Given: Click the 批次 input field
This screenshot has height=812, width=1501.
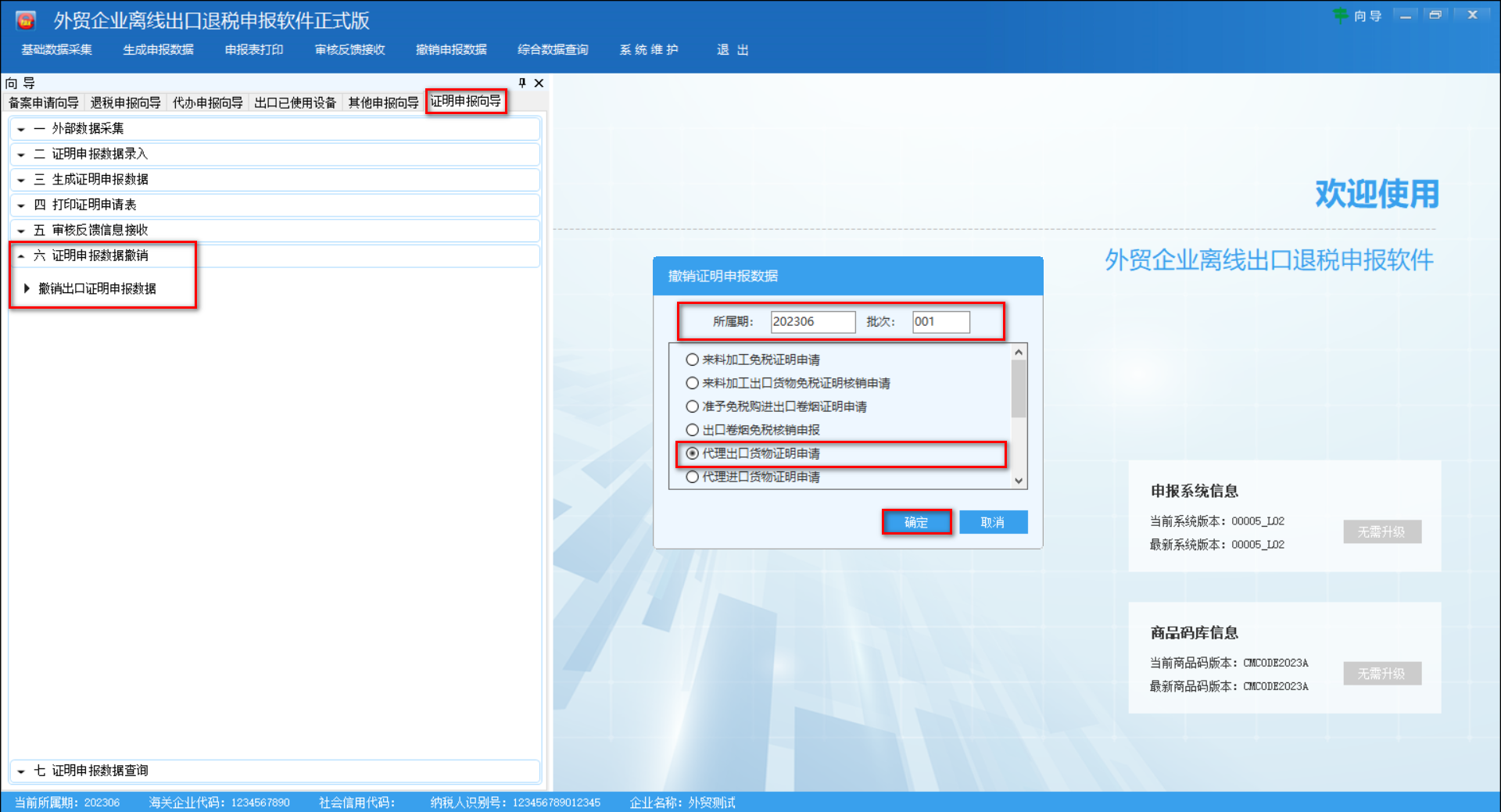Looking at the screenshot, I should 940,322.
